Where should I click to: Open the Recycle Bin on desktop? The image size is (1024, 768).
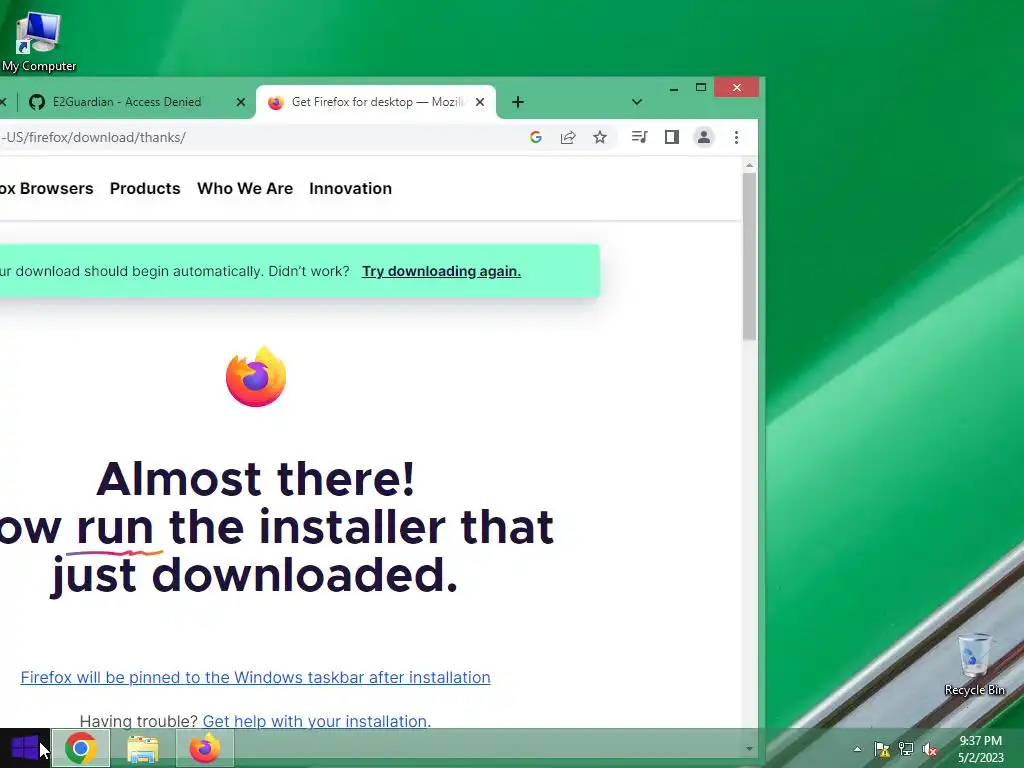[974, 665]
